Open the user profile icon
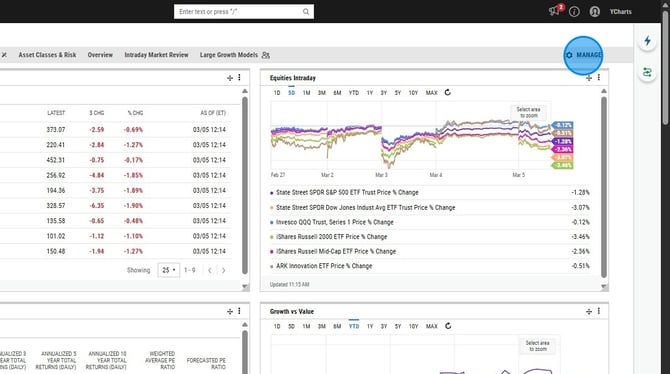Image resolution: width=670 pixels, height=374 pixels. pyautogui.click(x=595, y=12)
